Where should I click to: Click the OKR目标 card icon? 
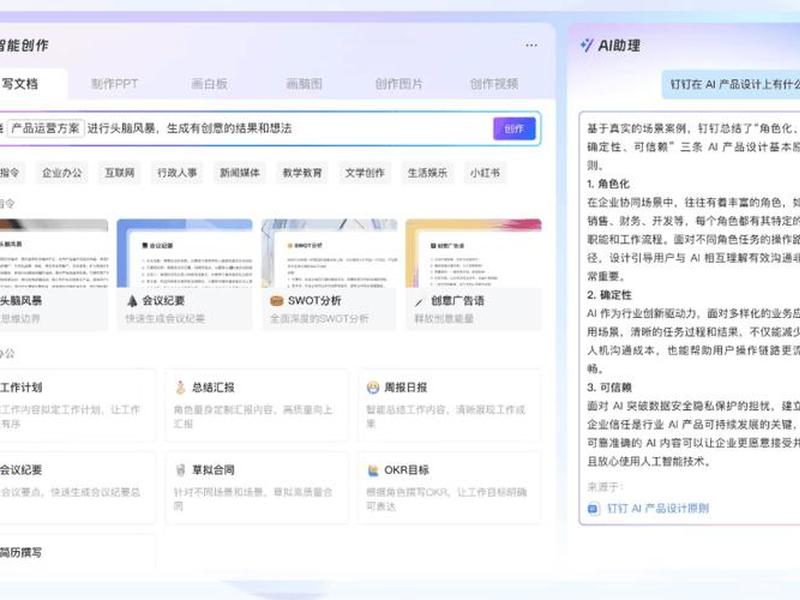click(x=373, y=470)
